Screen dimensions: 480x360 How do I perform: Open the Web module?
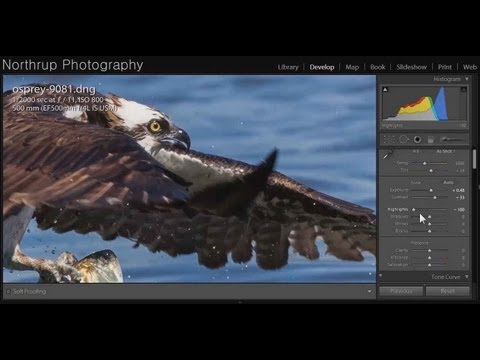470,67
